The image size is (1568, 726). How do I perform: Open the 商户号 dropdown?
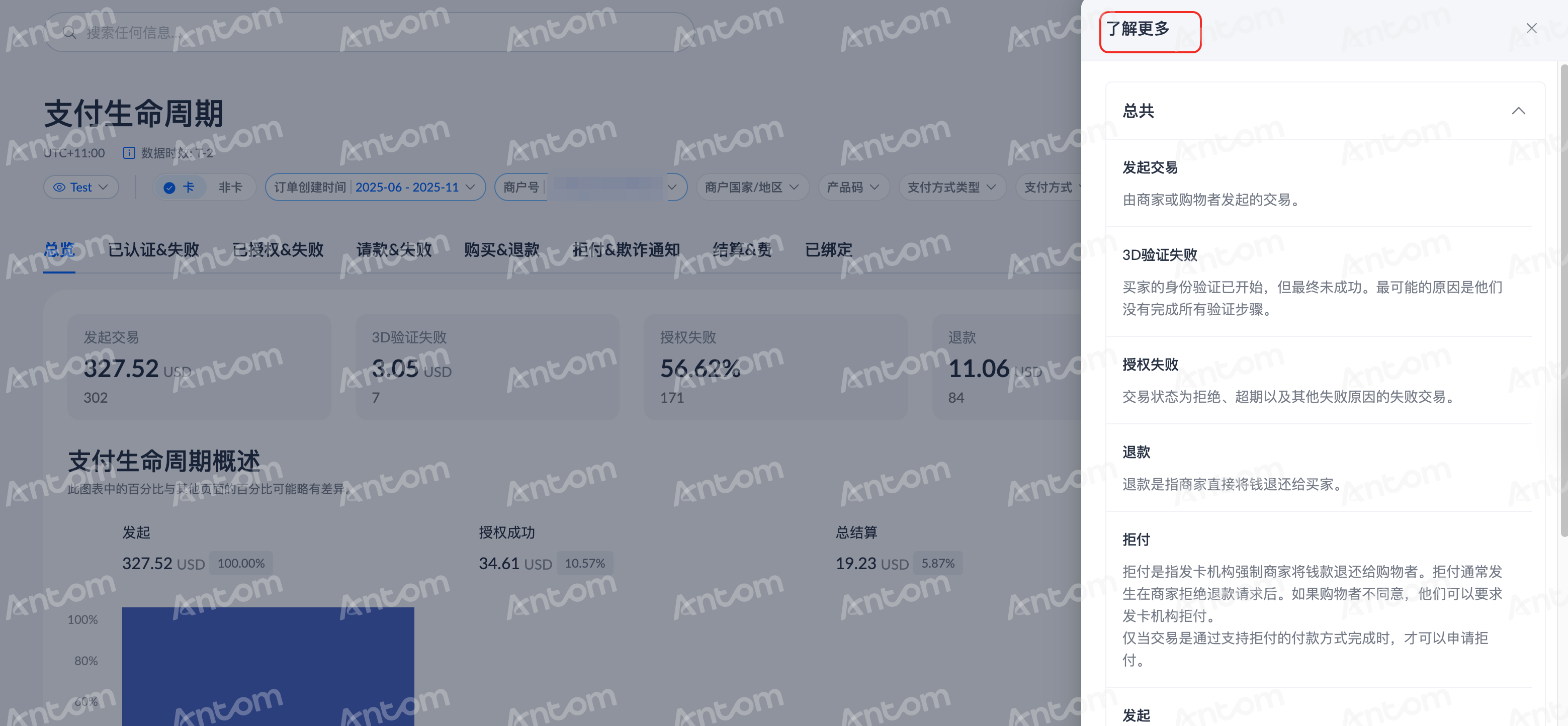click(x=590, y=187)
